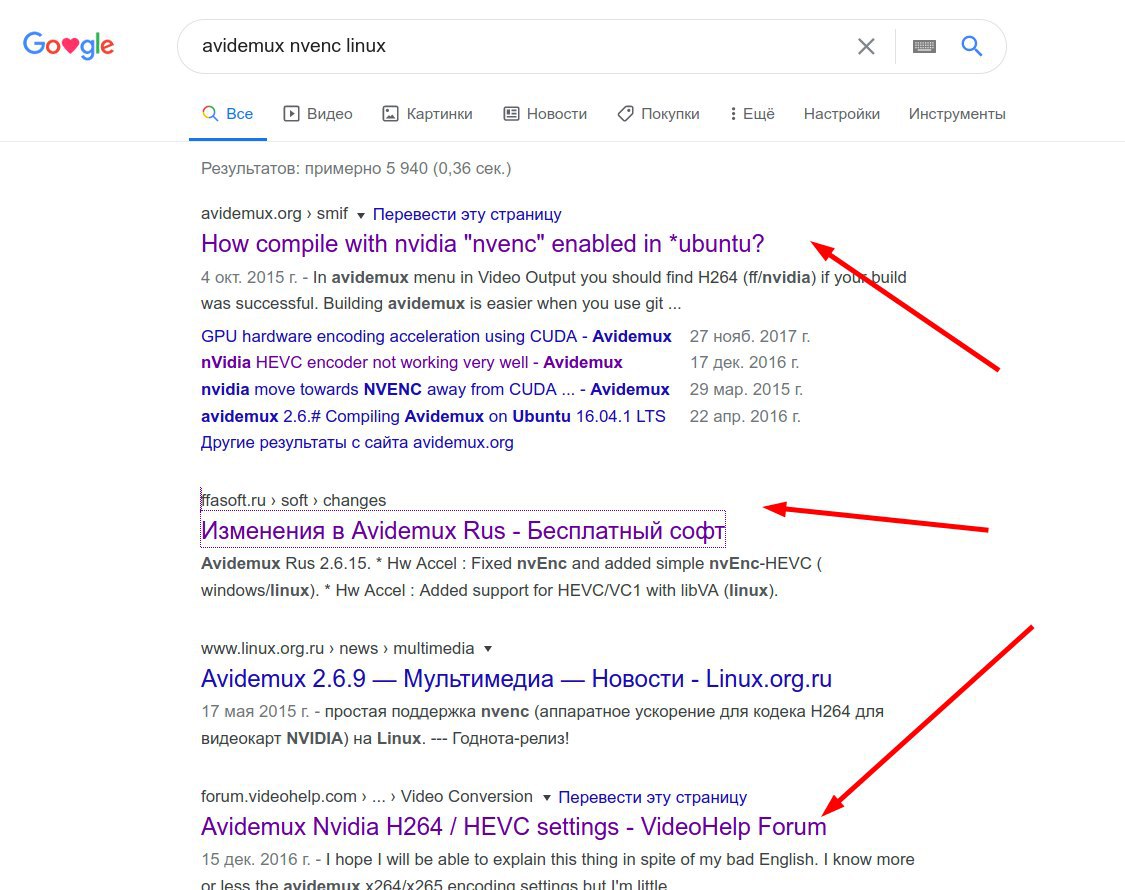Switch to the Видео tab
1125x890 pixels.
tap(318, 113)
